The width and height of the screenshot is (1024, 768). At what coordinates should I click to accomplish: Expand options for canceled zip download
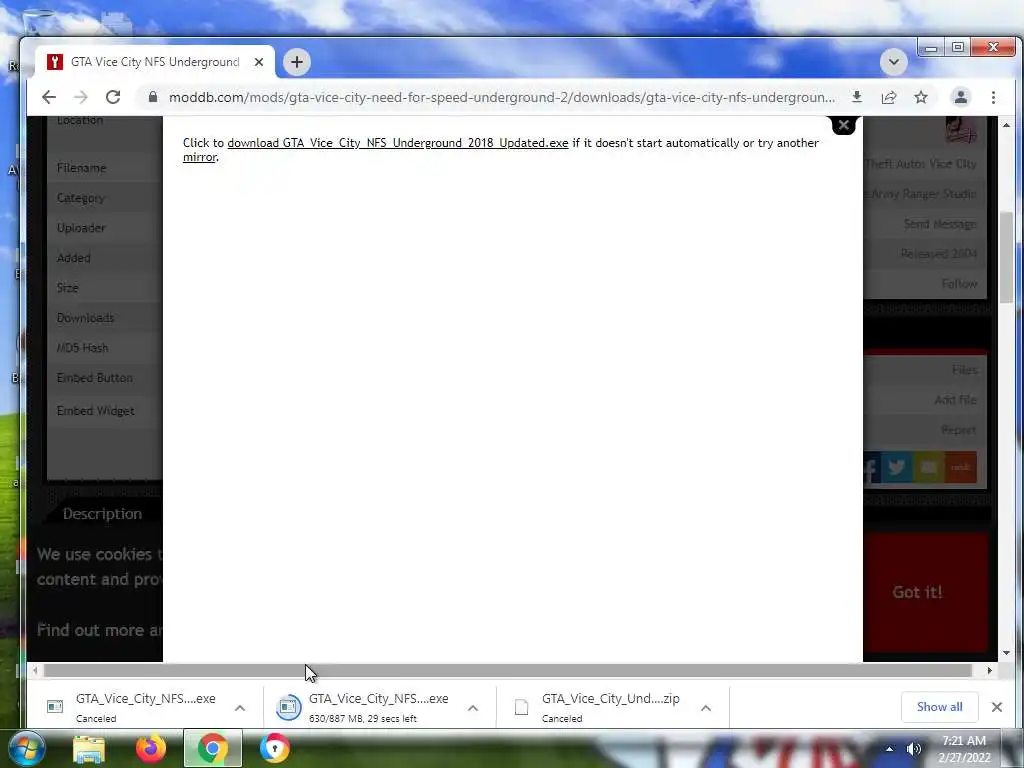click(706, 708)
